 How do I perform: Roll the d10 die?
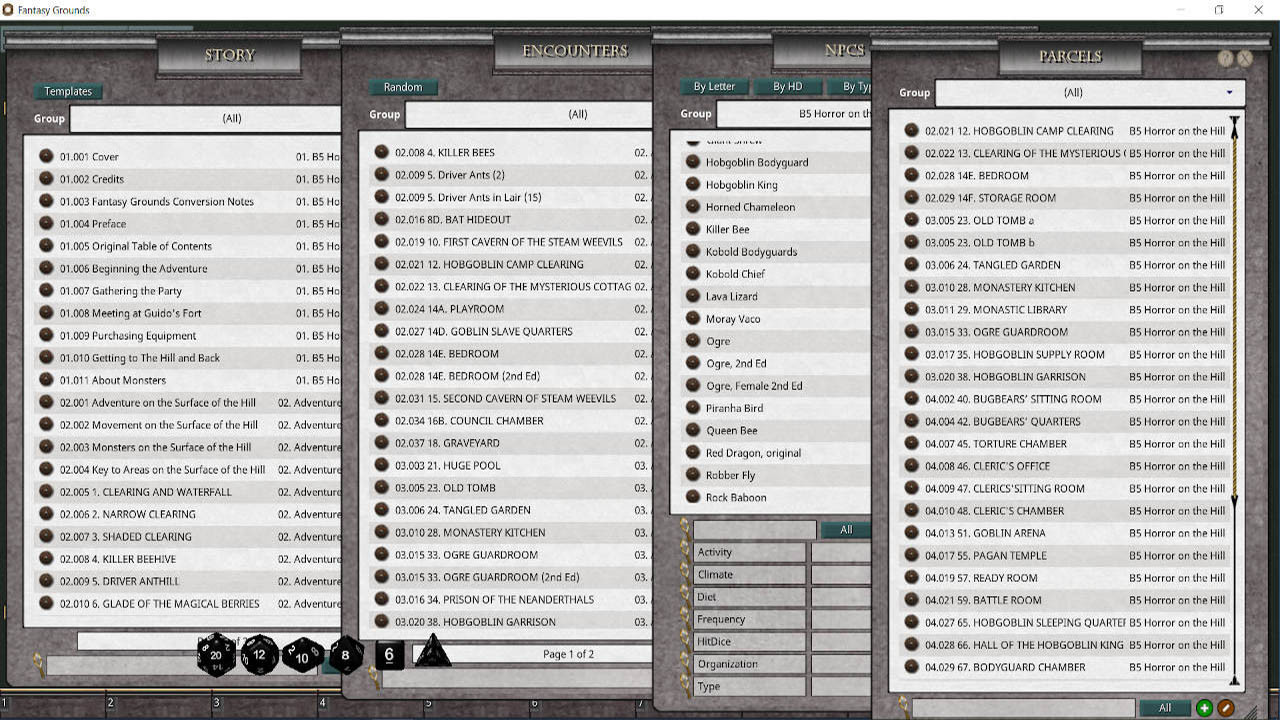coord(302,657)
